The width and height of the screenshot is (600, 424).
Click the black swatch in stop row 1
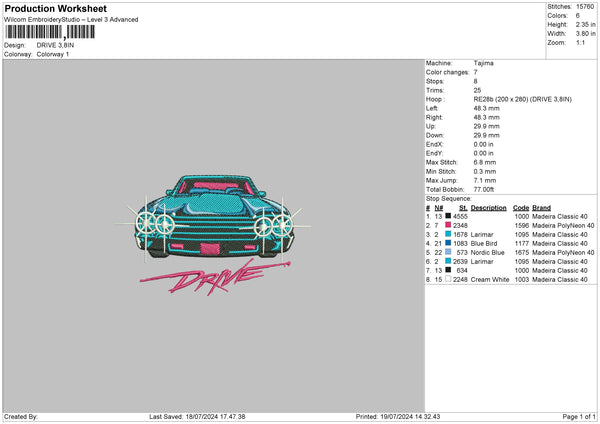click(448, 216)
